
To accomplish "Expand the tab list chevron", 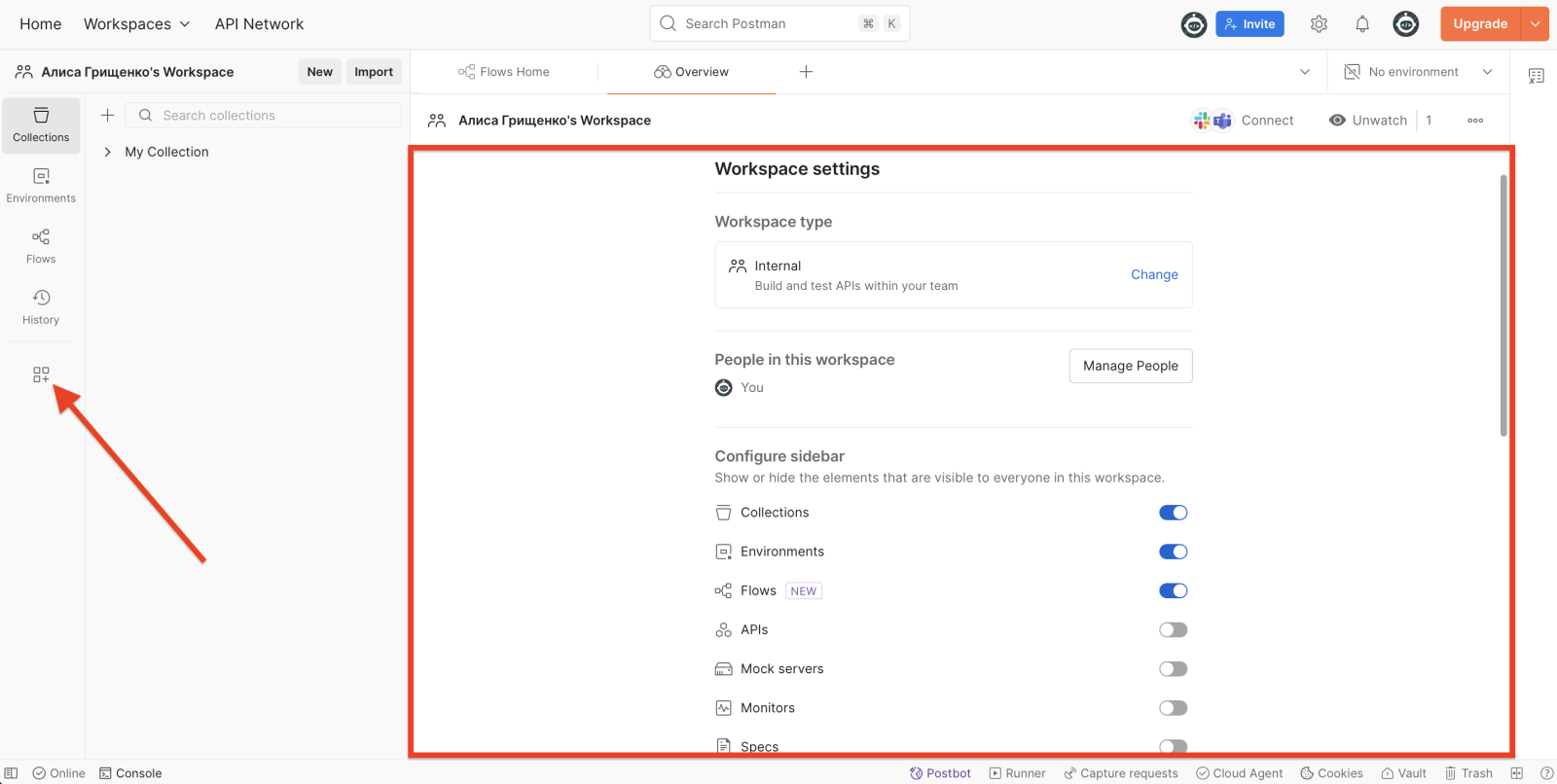I will [x=1305, y=72].
